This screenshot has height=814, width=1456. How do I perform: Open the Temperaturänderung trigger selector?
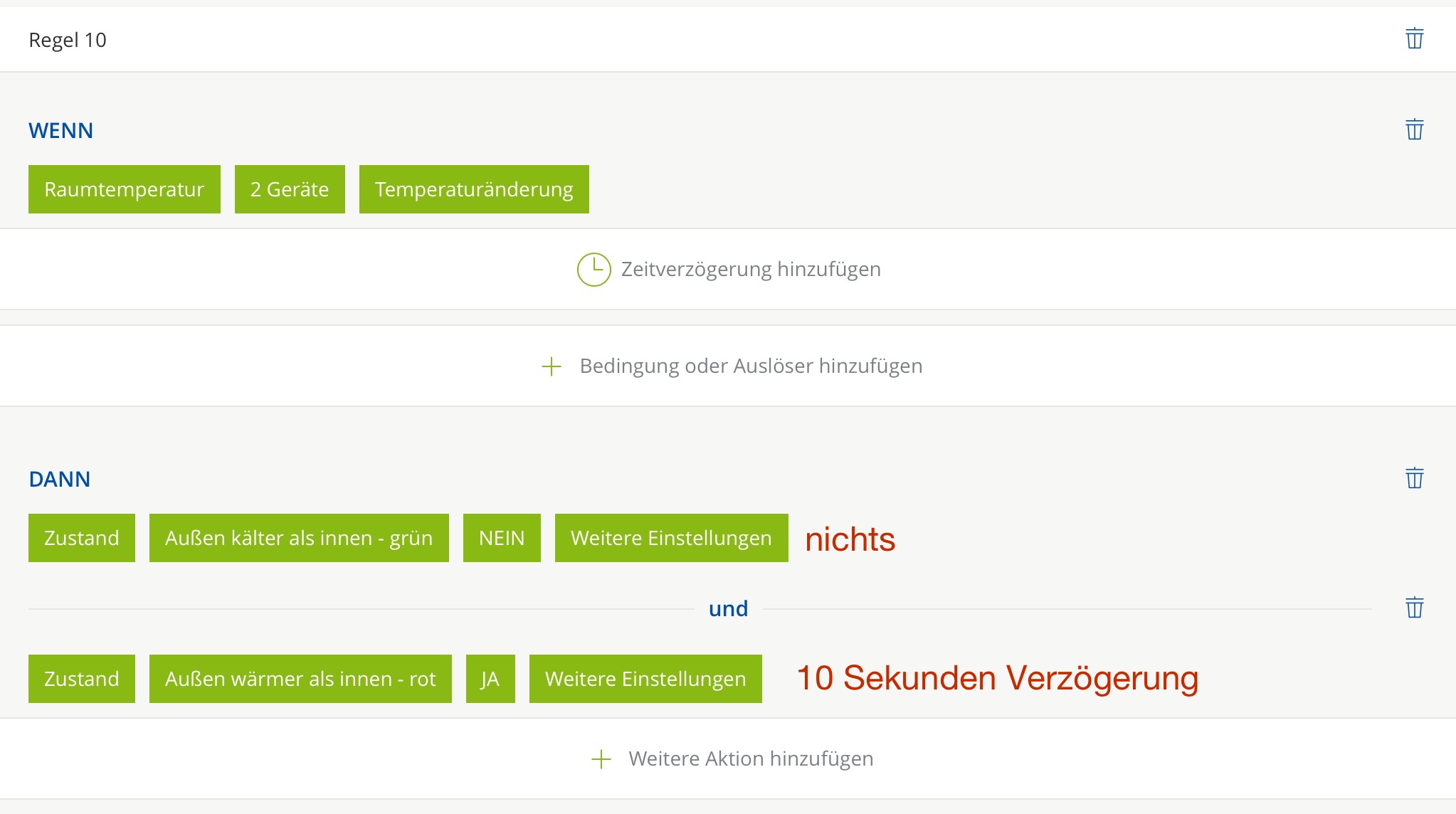[474, 189]
